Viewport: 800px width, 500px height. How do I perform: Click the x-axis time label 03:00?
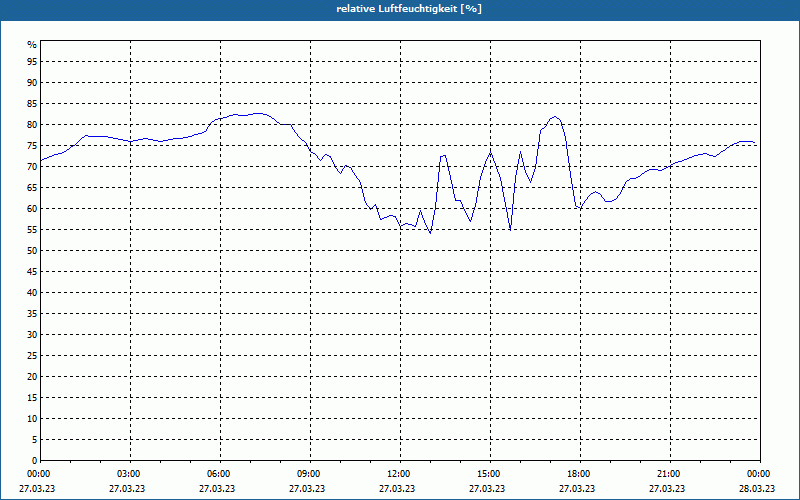[131, 474]
